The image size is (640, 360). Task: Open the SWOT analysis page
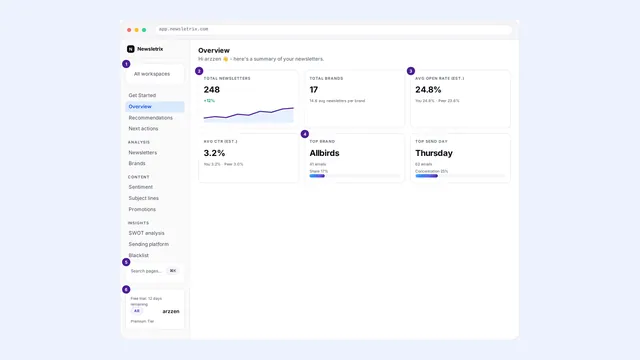[147, 233]
